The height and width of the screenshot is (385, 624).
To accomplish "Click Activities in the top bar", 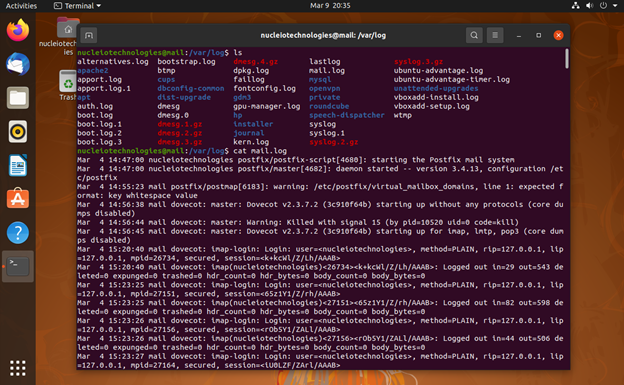I will [x=21, y=6].
